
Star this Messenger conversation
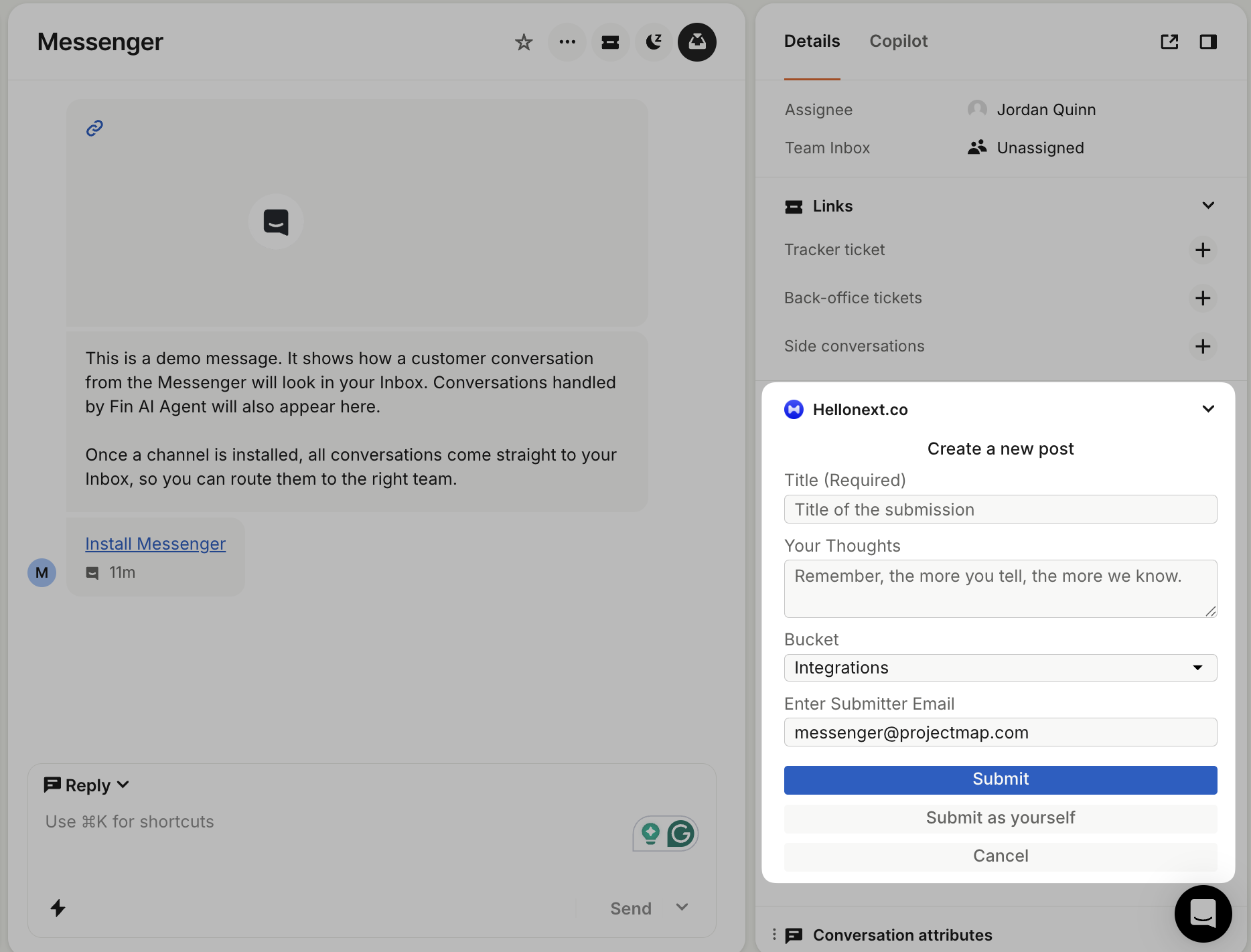tap(524, 42)
